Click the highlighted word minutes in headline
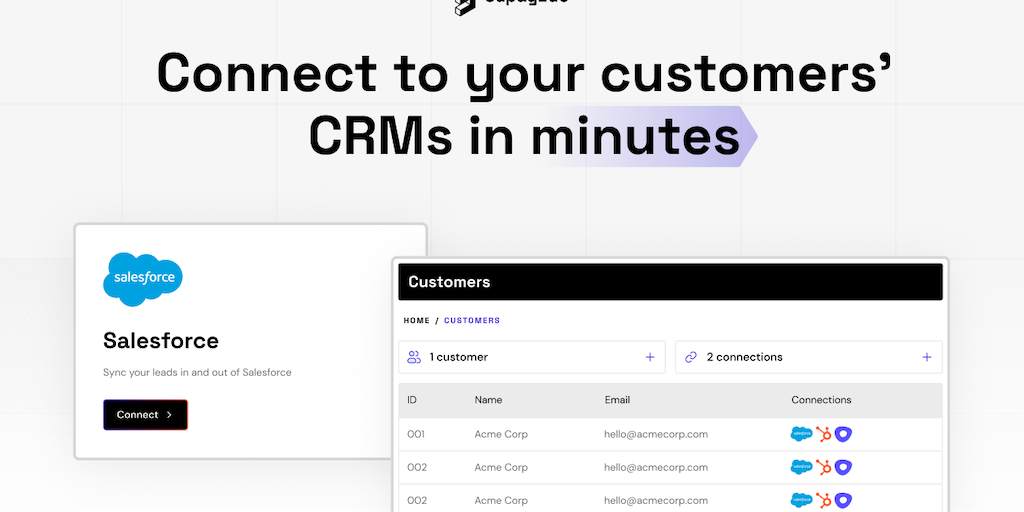 635,136
